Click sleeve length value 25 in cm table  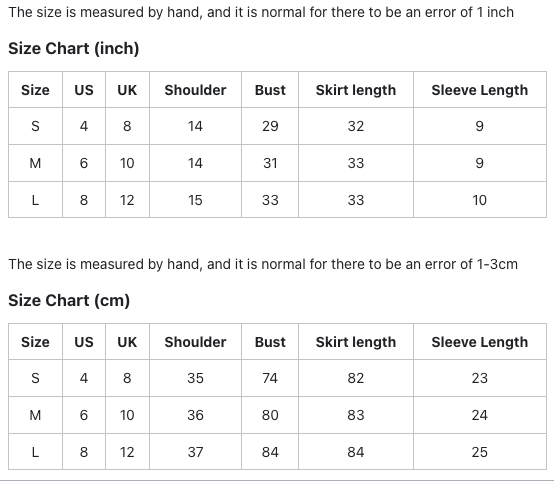coord(480,452)
